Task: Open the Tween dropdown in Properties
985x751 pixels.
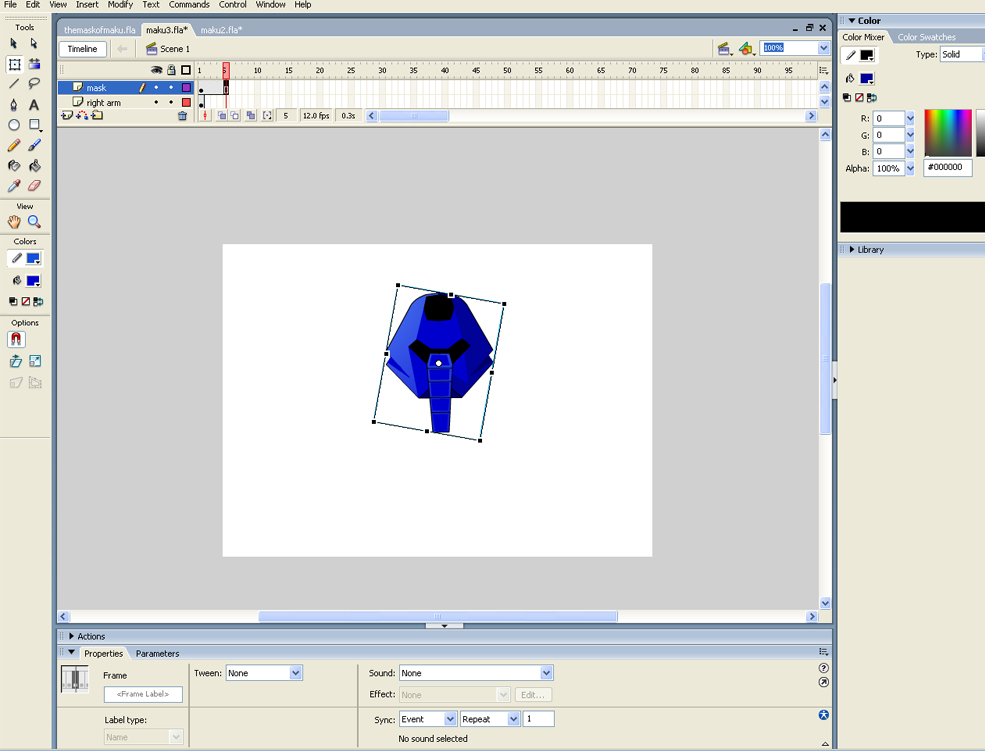Action: click(x=295, y=673)
